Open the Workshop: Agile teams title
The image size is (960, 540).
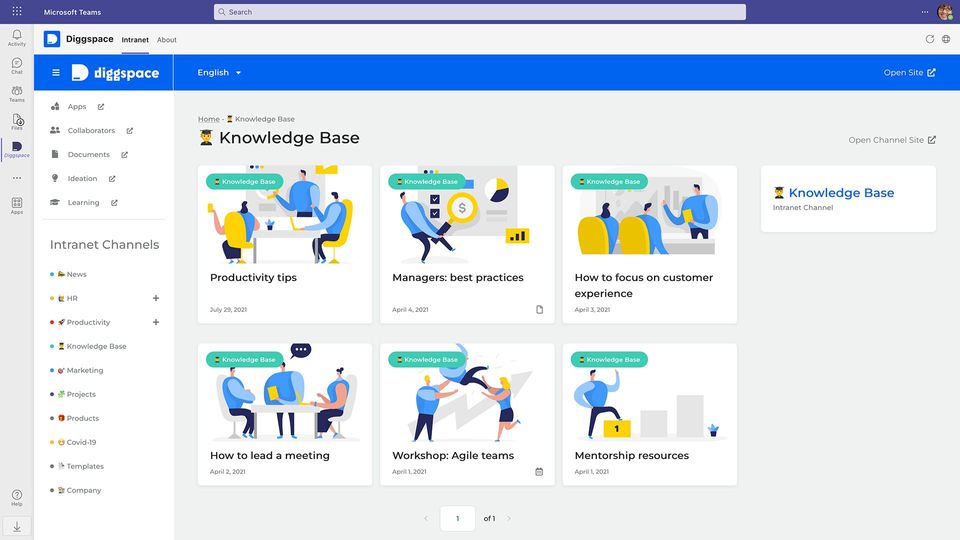pyautogui.click(x=452, y=456)
